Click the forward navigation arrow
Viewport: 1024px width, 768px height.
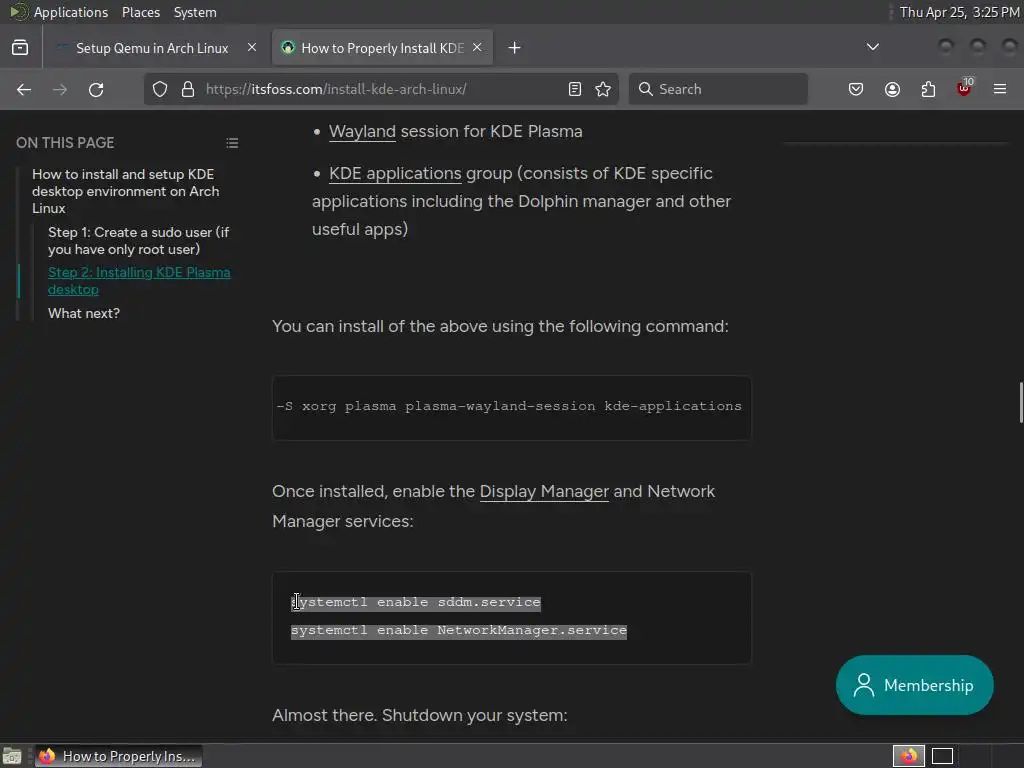tap(60, 89)
